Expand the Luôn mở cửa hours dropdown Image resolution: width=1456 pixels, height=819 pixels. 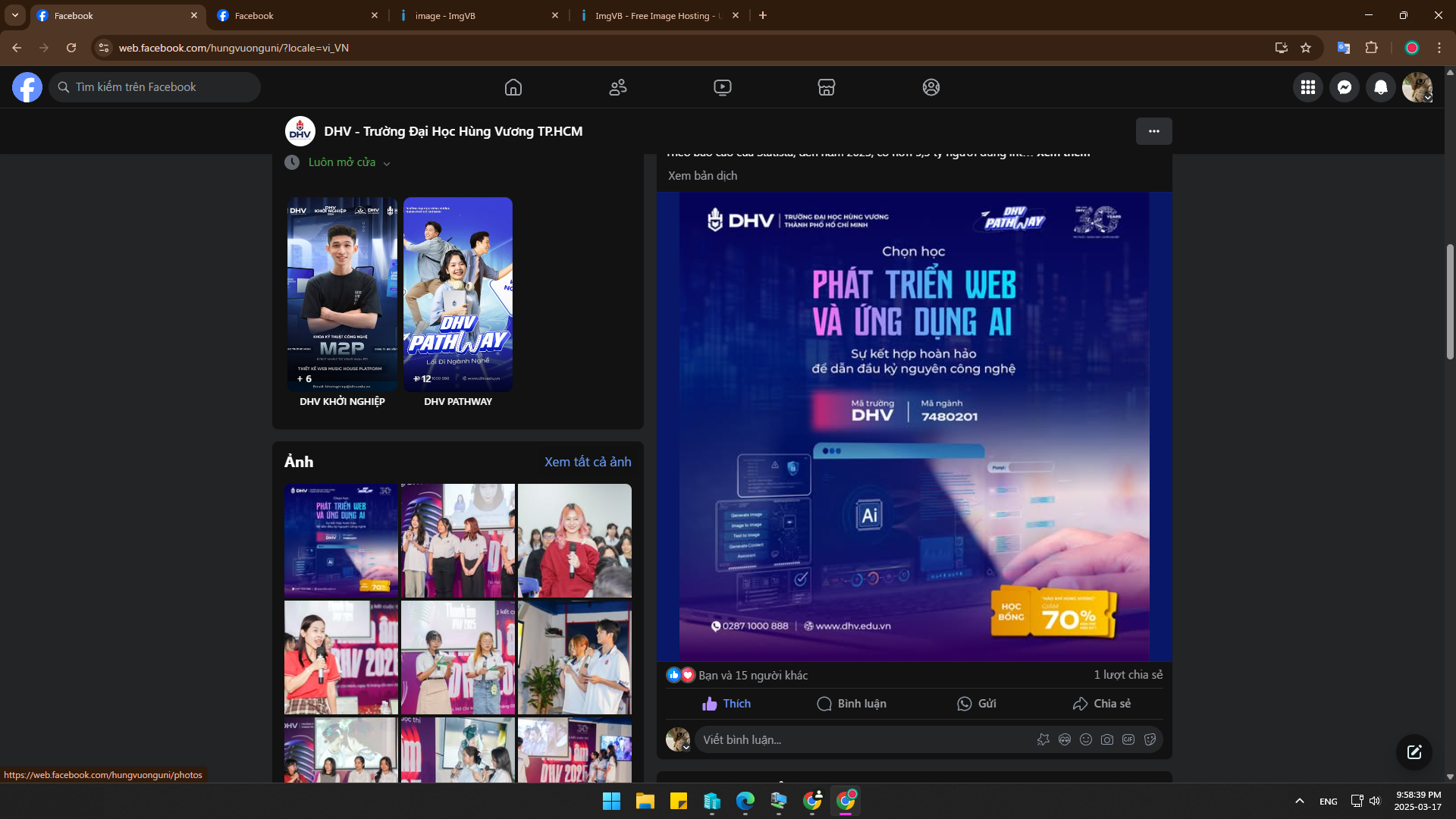387,163
